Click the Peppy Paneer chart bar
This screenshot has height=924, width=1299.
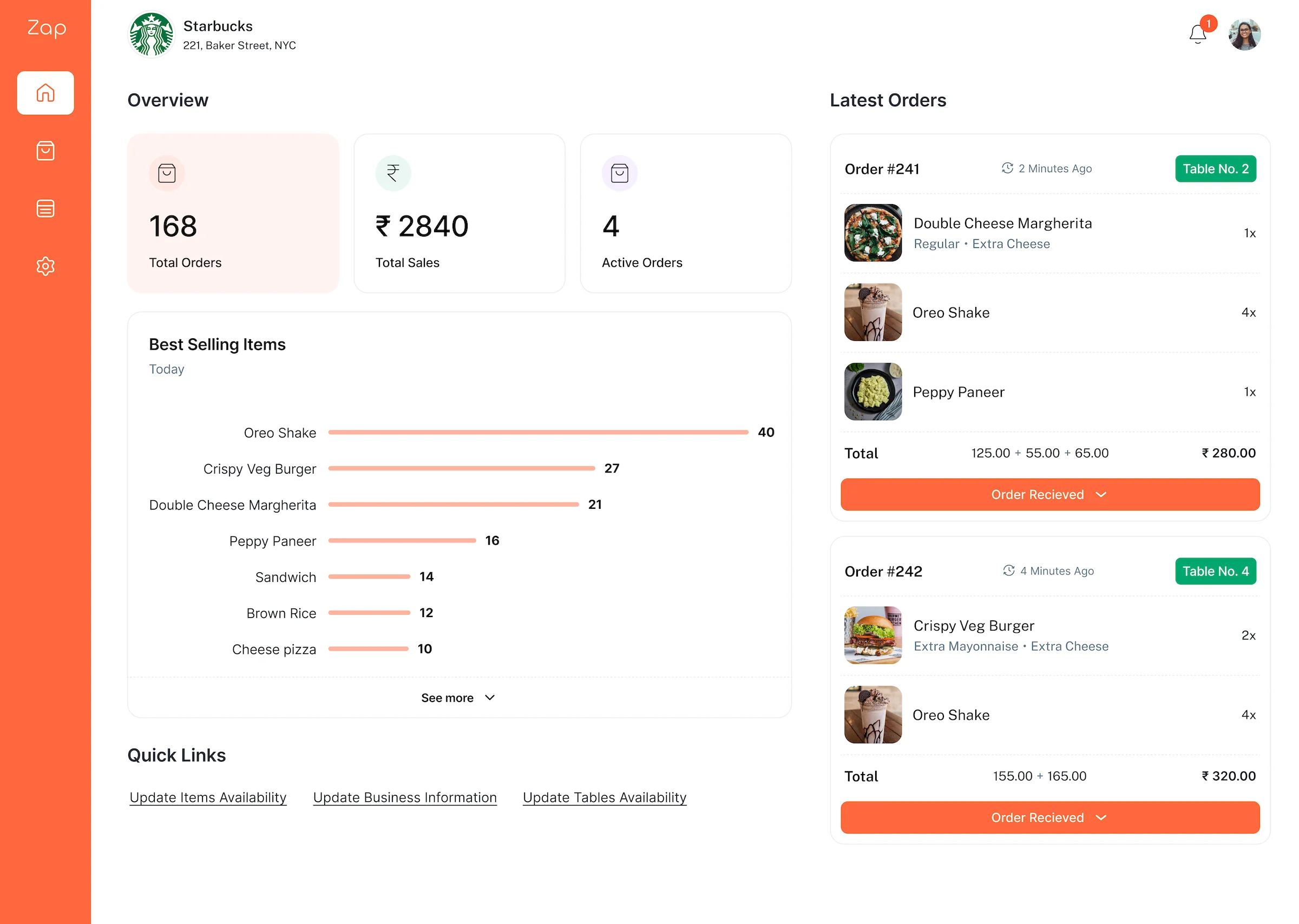[402, 541]
